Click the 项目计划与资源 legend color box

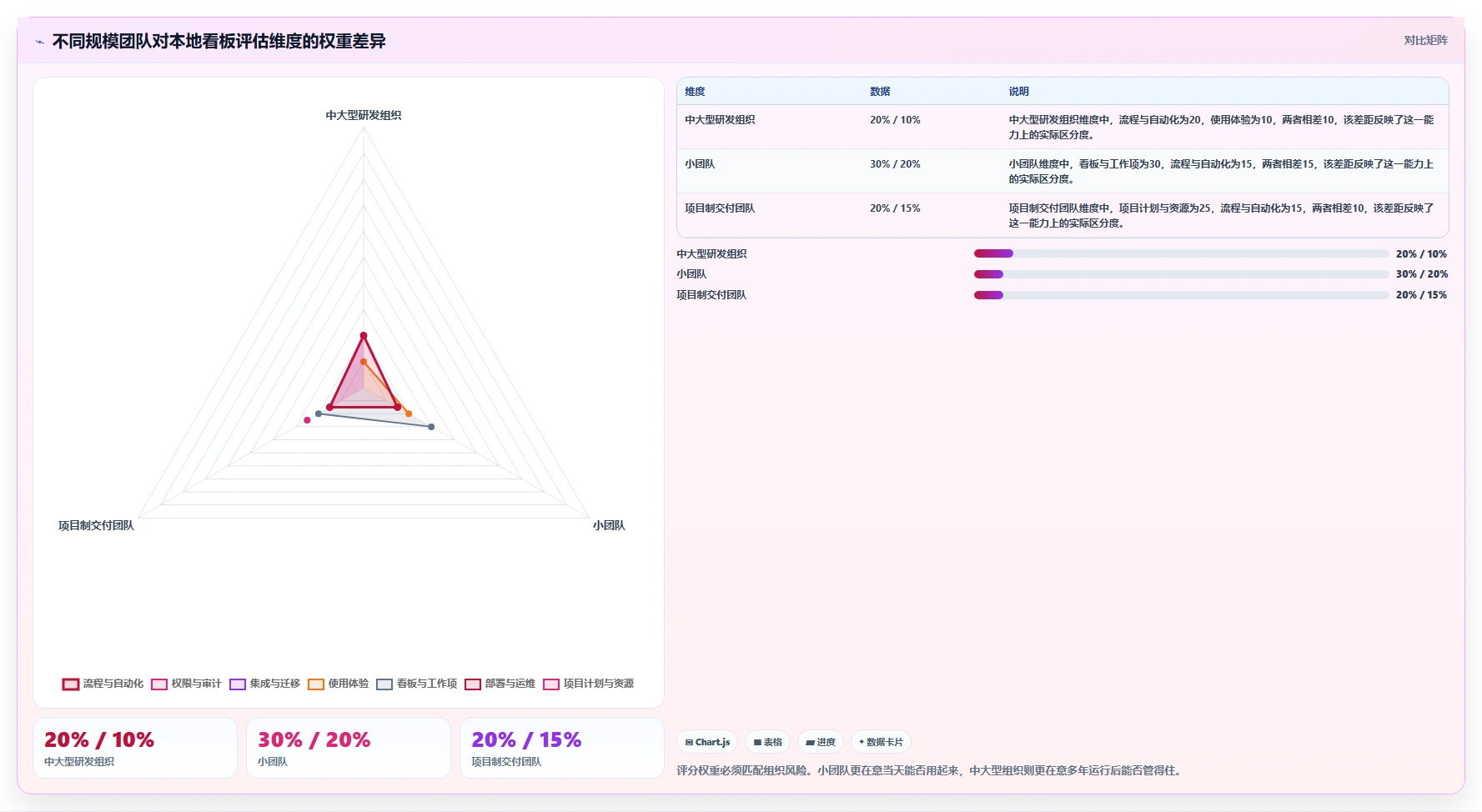pyautogui.click(x=551, y=684)
